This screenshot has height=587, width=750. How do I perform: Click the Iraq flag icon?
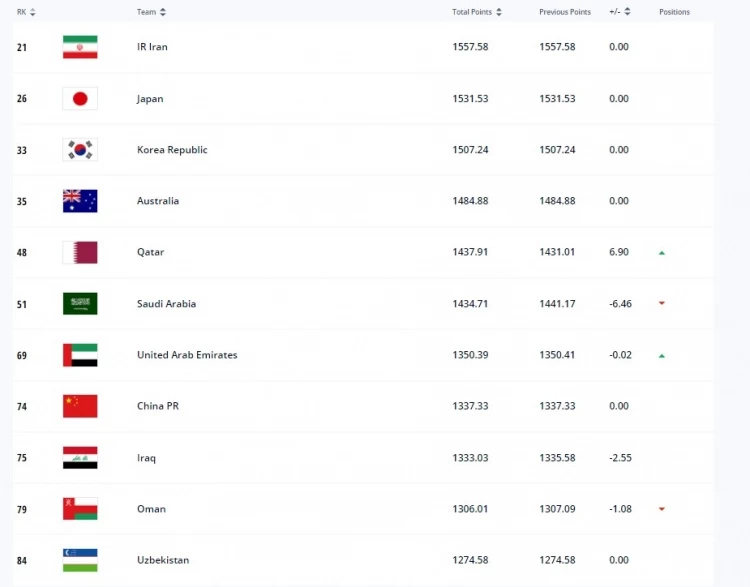coord(80,458)
